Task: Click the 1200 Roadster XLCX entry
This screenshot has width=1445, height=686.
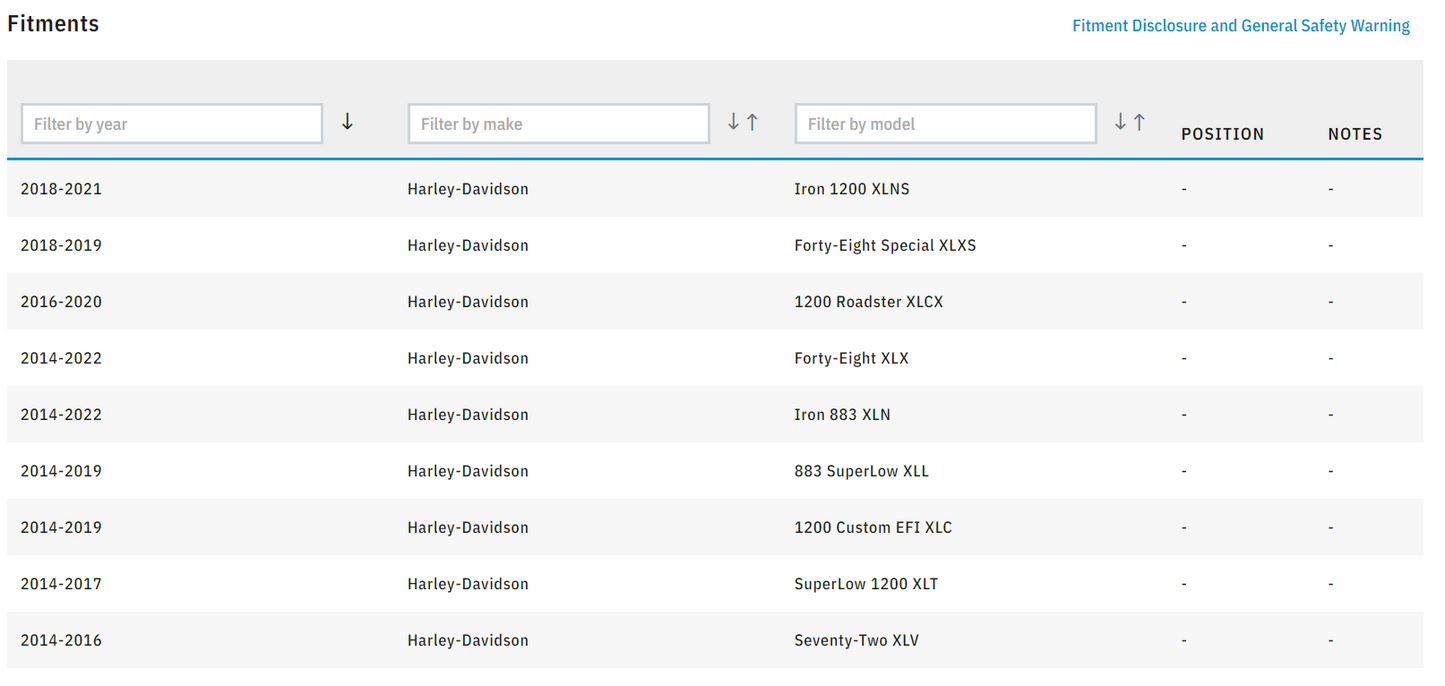Action: coord(868,302)
